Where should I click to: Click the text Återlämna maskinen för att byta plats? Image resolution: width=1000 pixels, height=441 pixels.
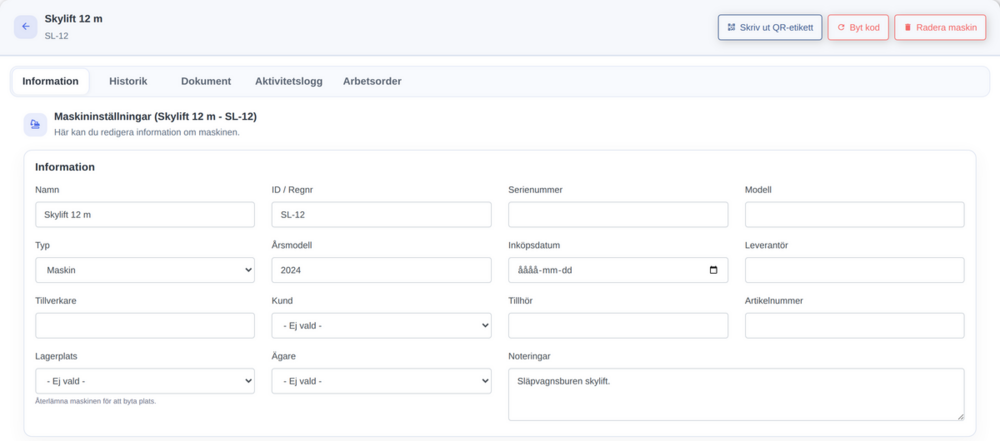click(x=96, y=401)
